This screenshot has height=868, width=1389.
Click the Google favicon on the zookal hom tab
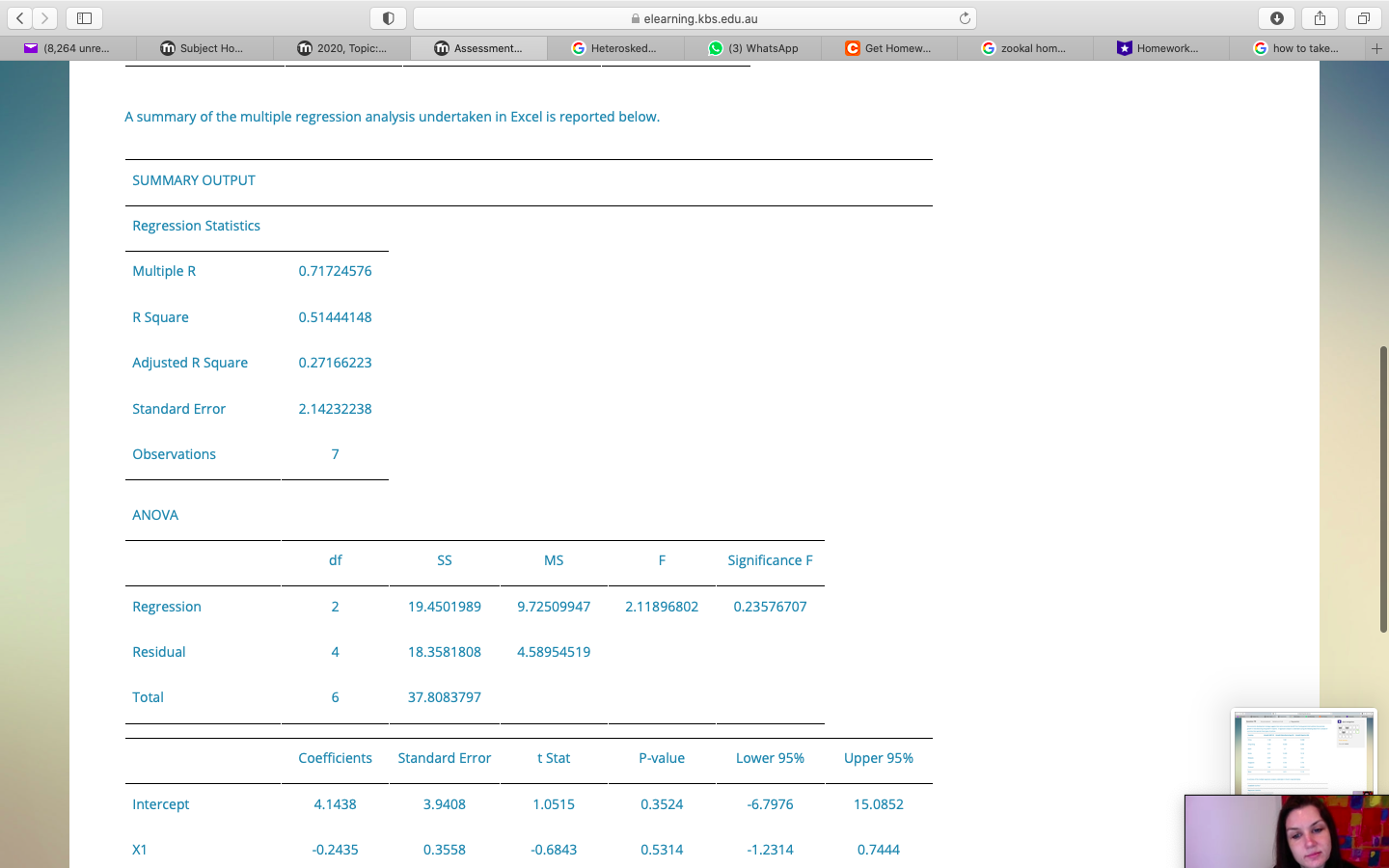989,48
